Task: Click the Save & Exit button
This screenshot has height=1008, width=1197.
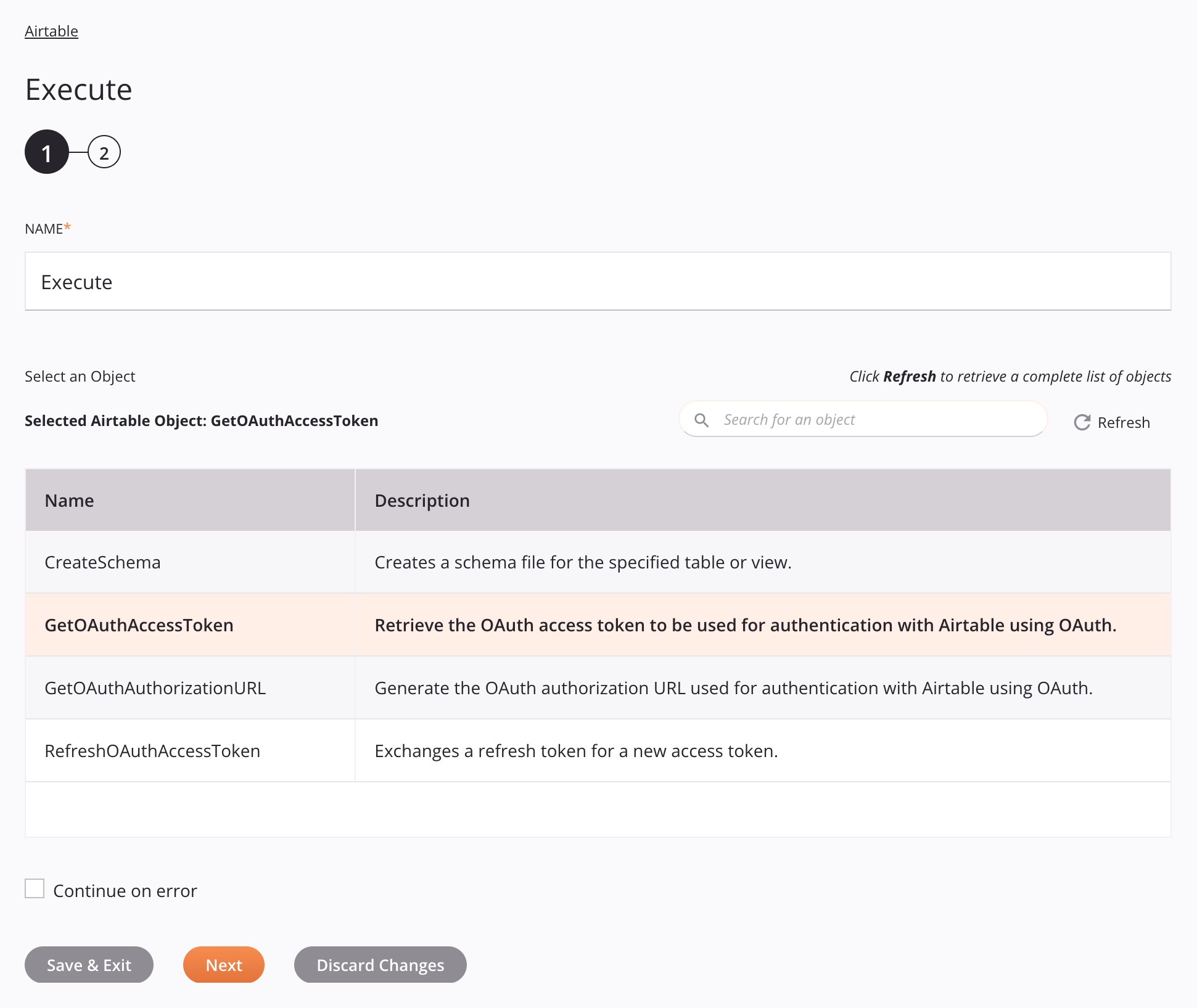Action: (89, 965)
